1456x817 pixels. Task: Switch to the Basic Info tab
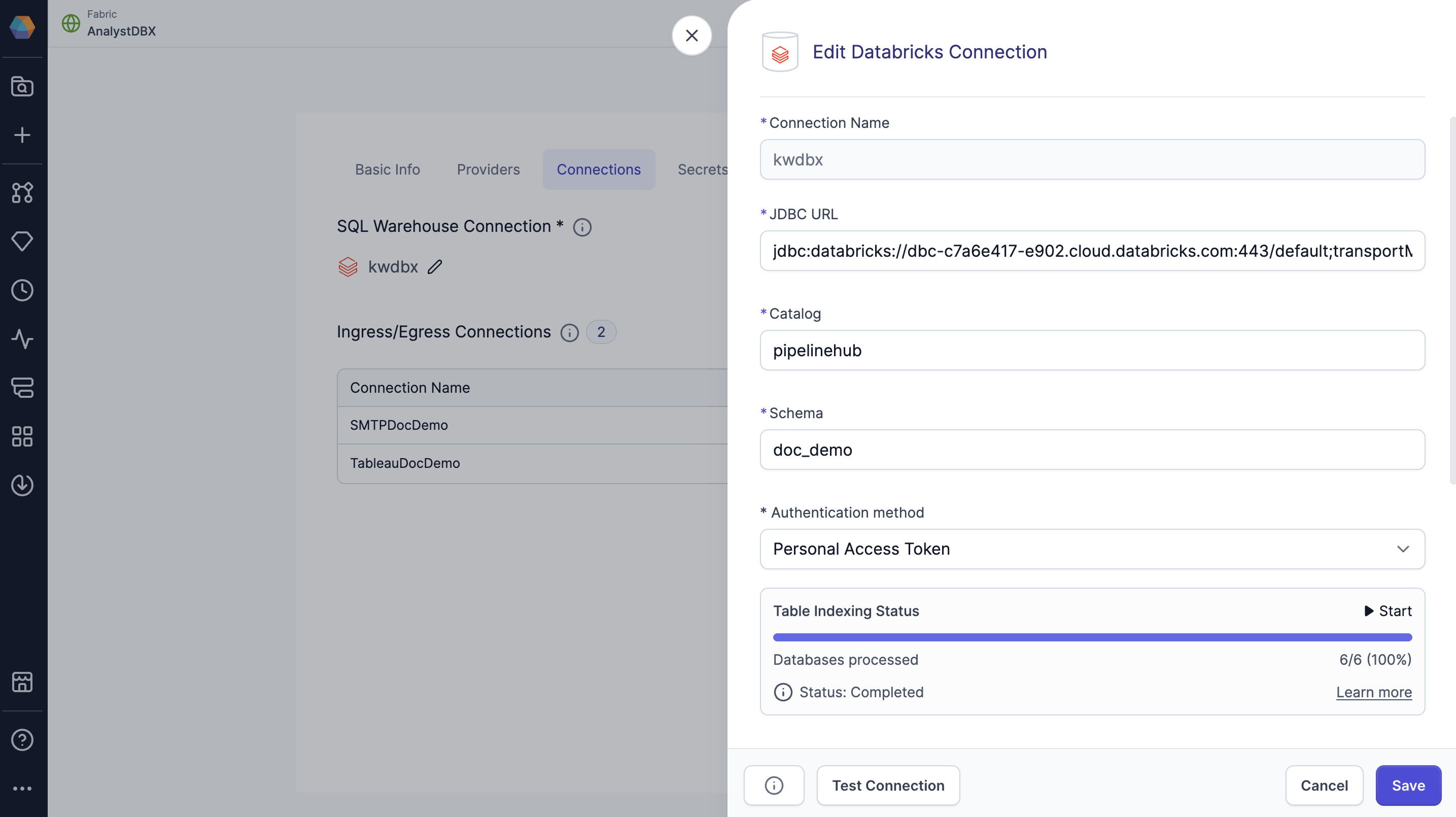tap(387, 169)
